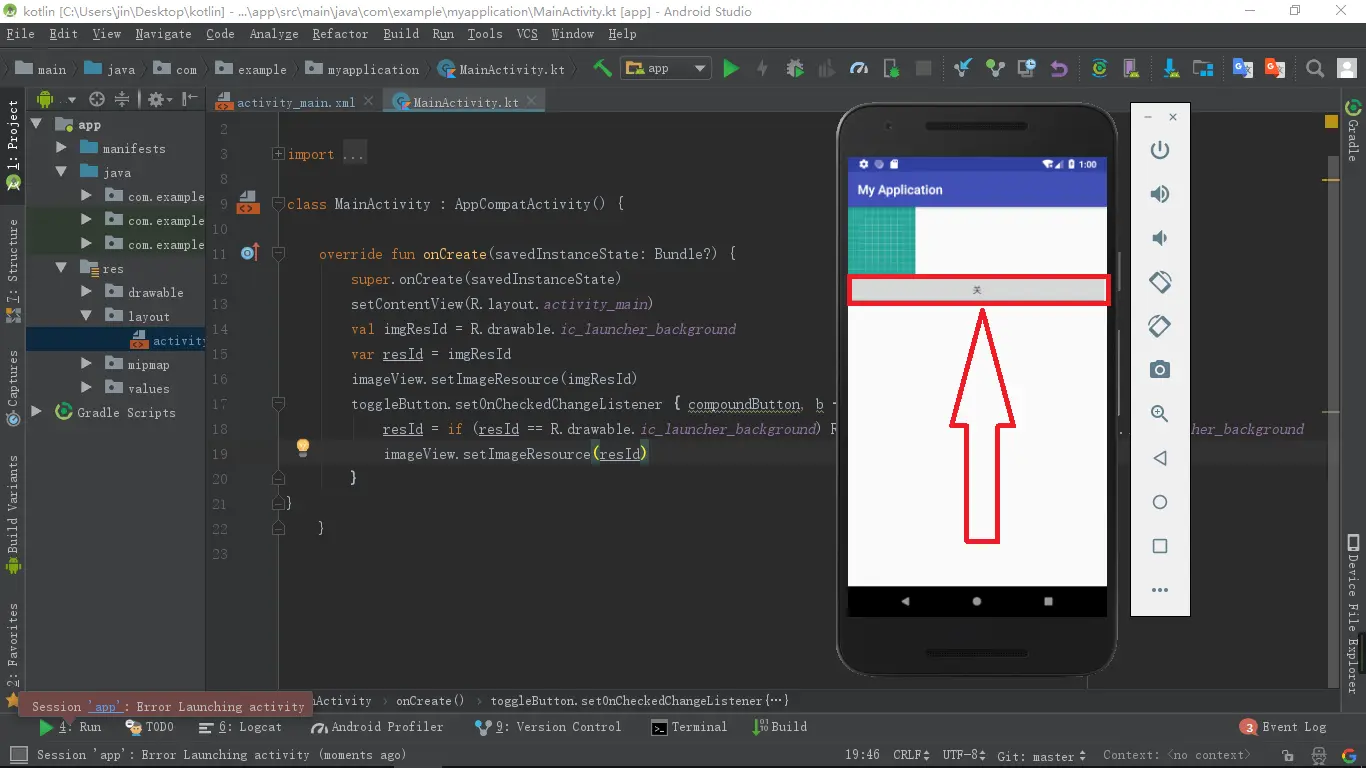Open the 6: Logcat bottom tab

coord(241,727)
